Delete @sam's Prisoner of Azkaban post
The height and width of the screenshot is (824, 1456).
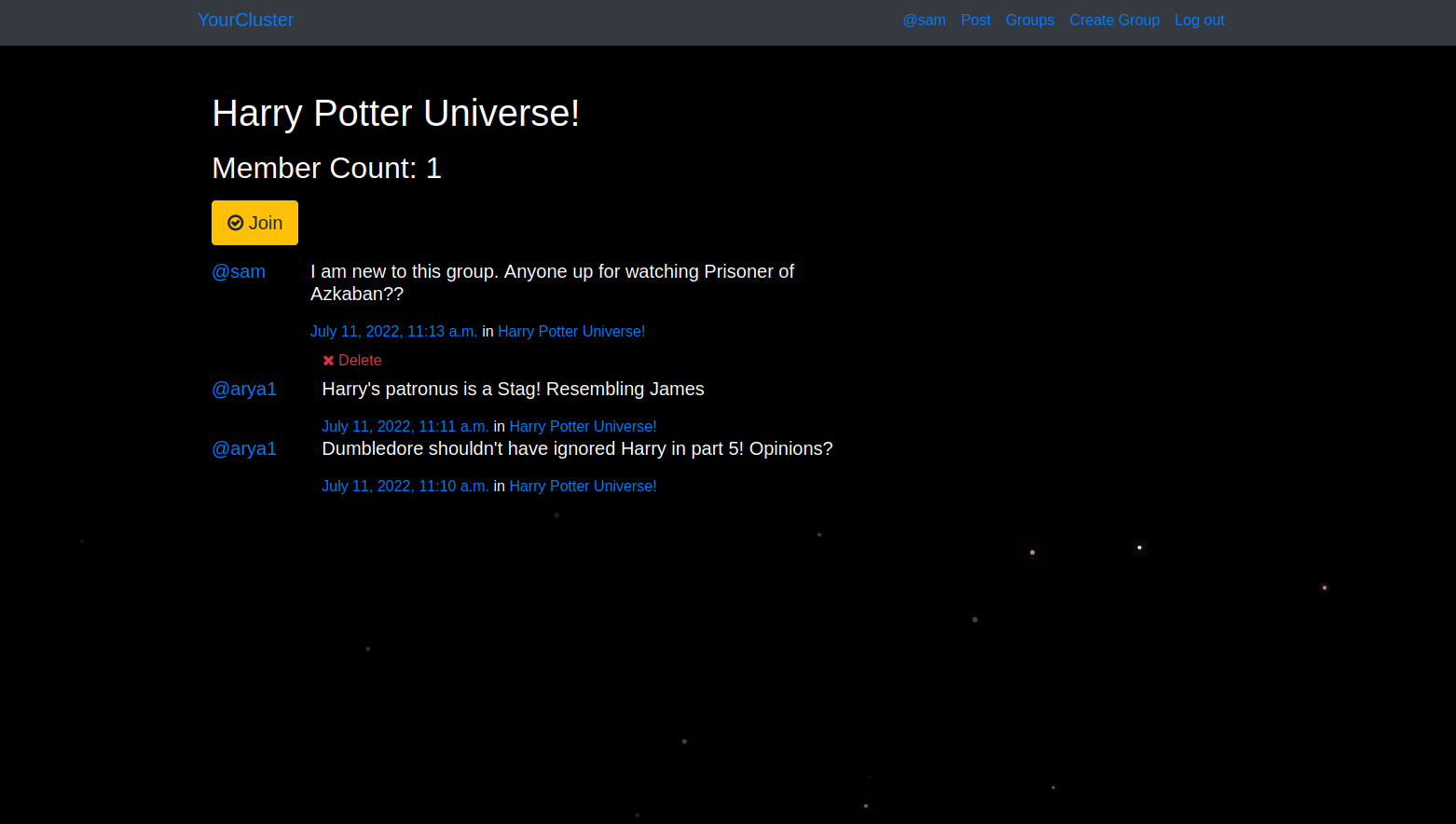[359, 360]
